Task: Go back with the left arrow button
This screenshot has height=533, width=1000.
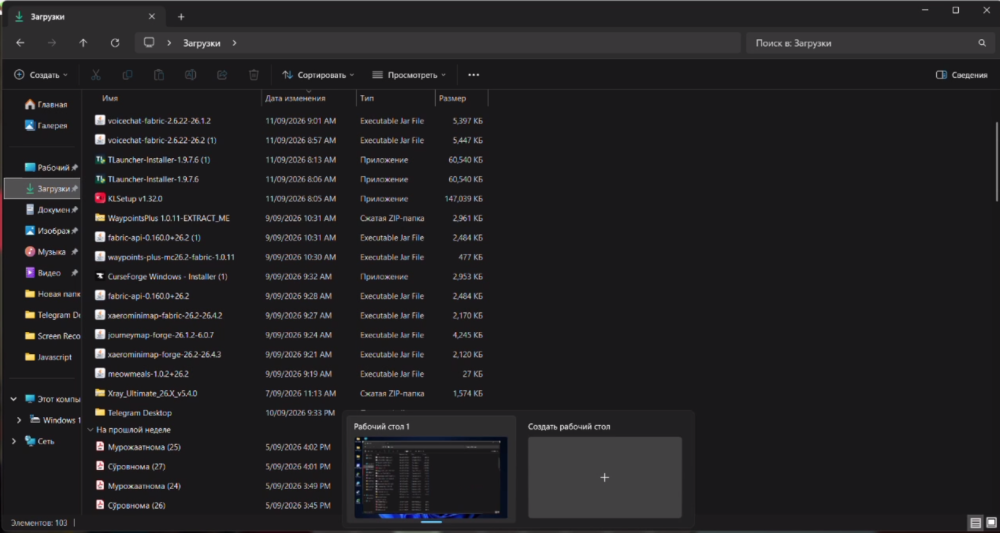Action: click(x=20, y=43)
